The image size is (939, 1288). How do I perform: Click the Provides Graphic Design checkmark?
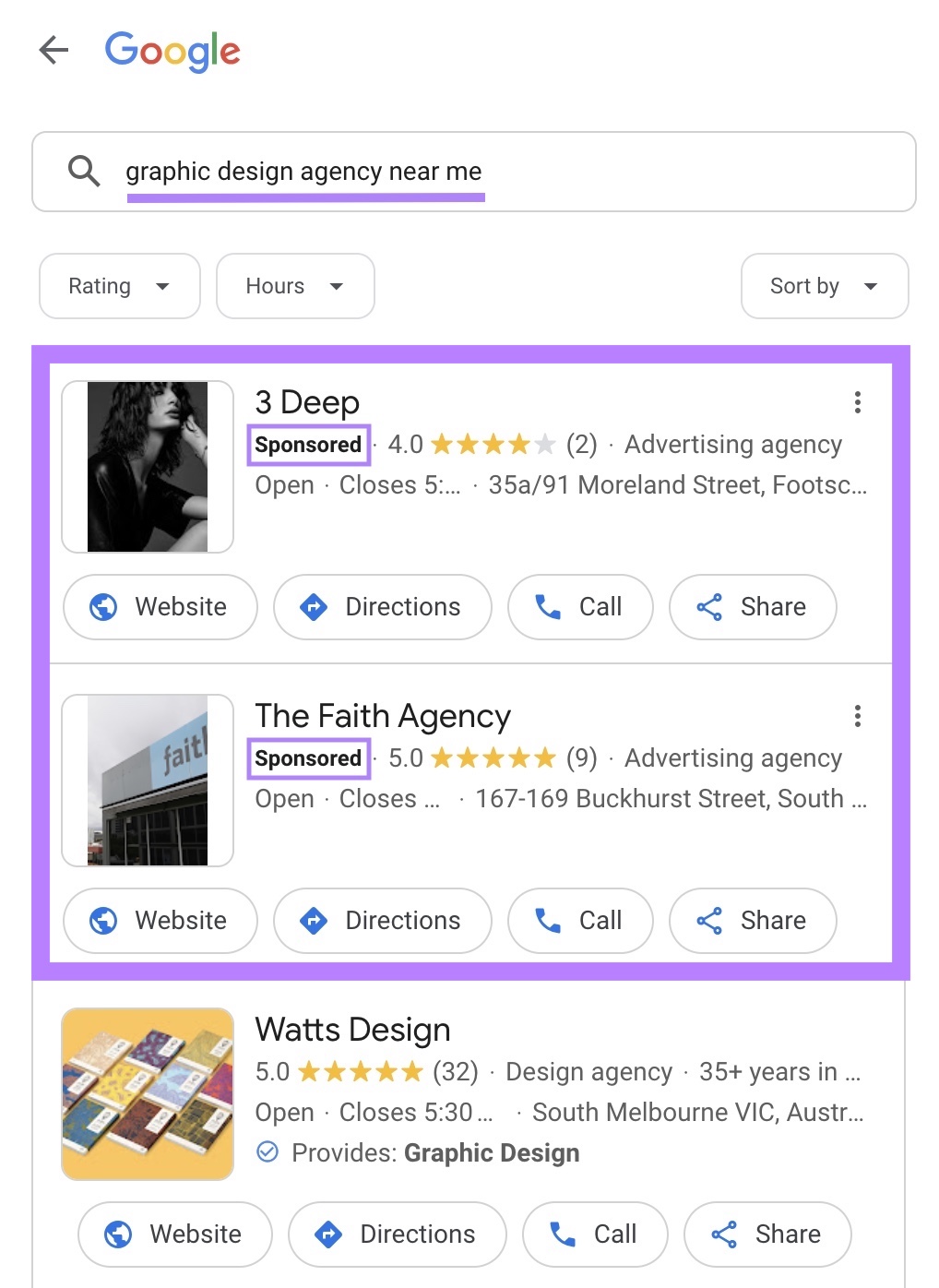coord(268,1152)
